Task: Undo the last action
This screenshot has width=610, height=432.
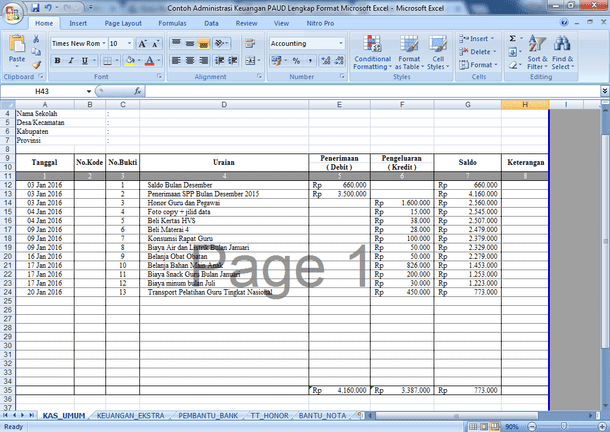Action: [x=48, y=7]
